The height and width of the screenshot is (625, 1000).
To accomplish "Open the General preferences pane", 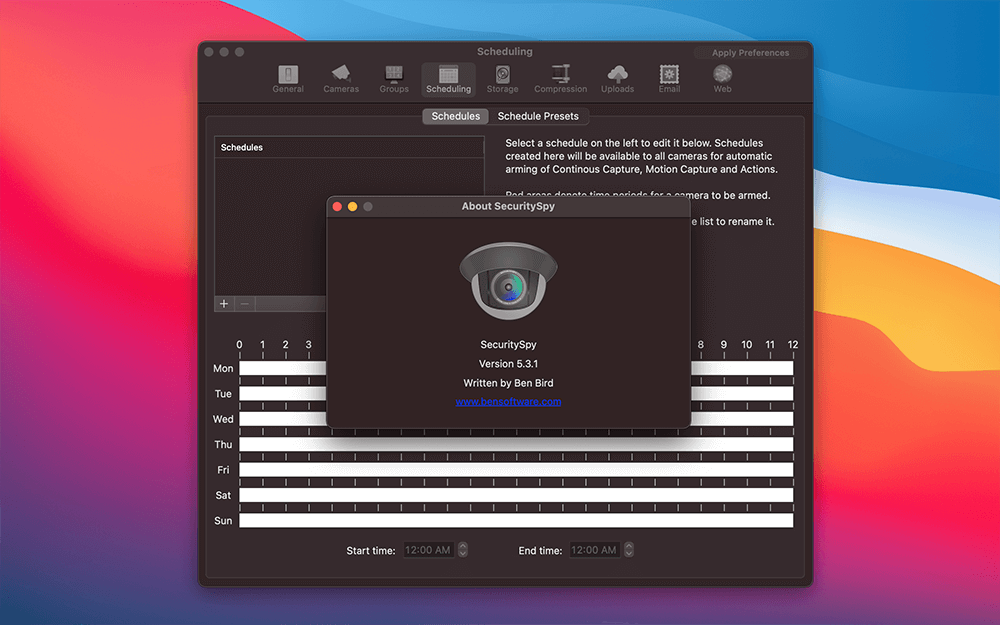I will tap(288, 80).
